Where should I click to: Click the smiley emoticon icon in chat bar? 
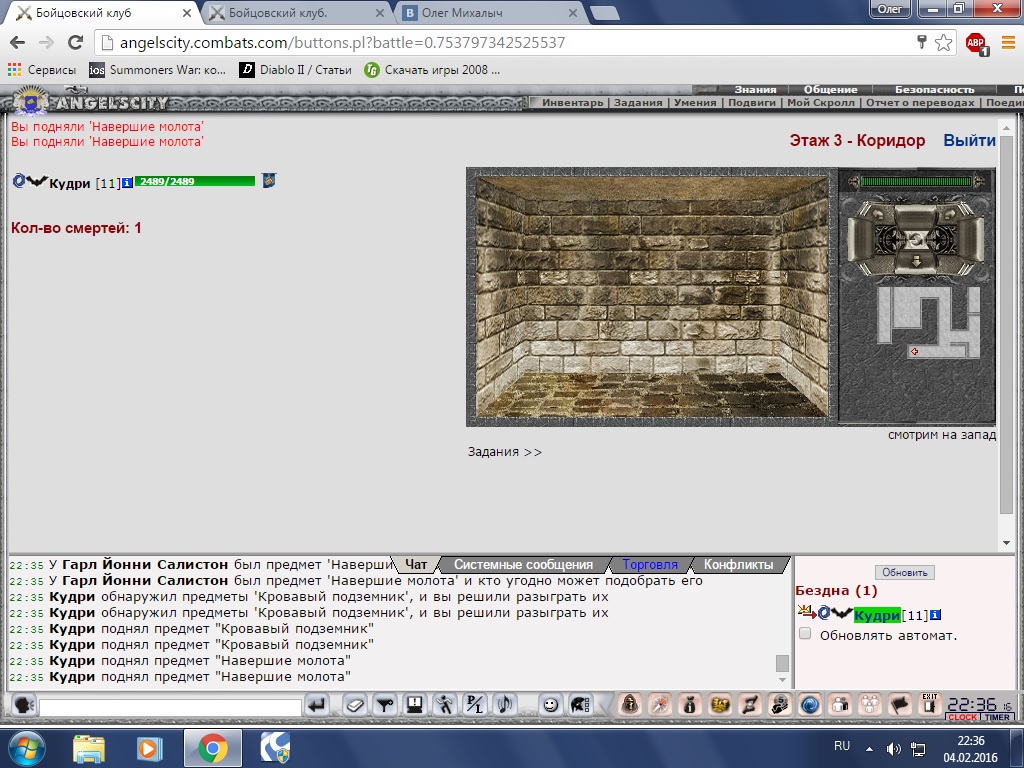coord(551,705)
